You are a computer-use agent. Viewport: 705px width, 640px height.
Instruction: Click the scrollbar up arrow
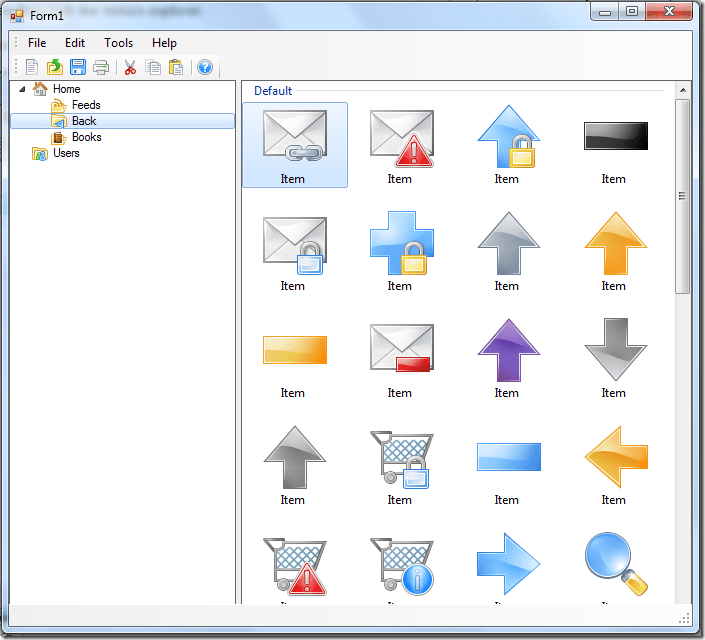point(683,90)
